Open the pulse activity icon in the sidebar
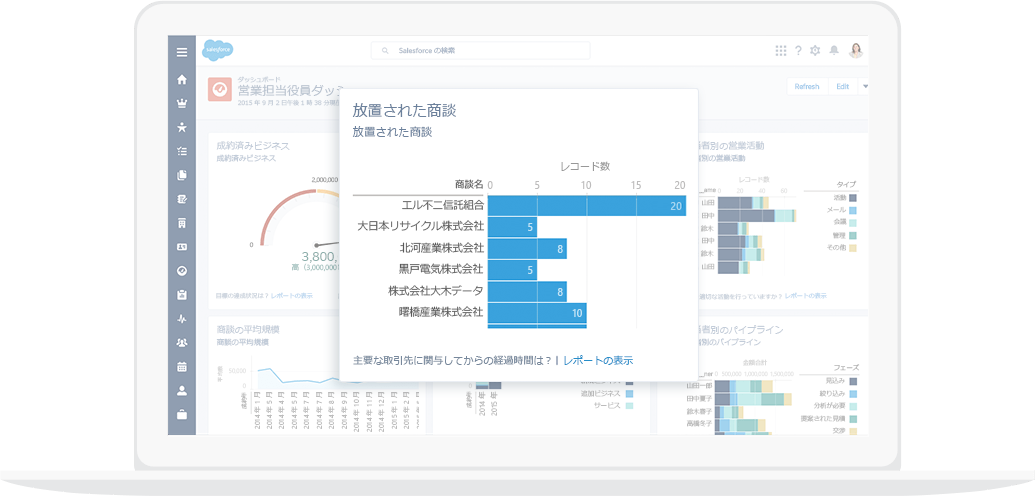1035x496 pixels. [x=181, y=319]
